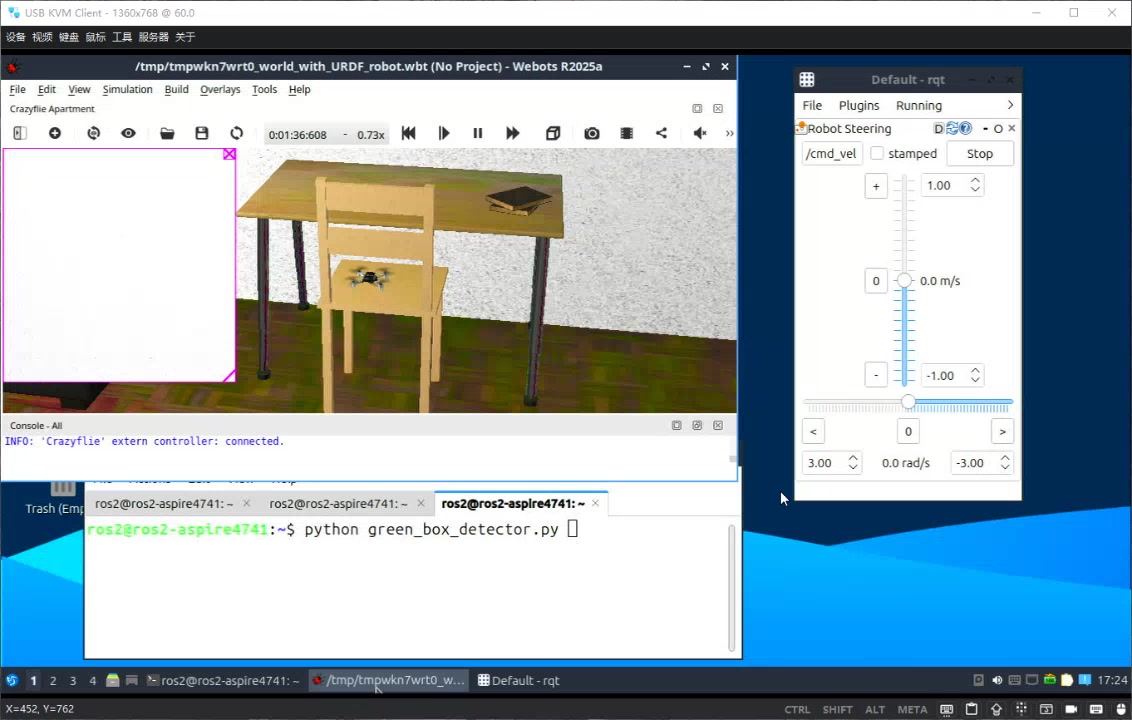Record a movie using the film icon
This screenshot has height=720, width=1132.
[x=627, y=133]
